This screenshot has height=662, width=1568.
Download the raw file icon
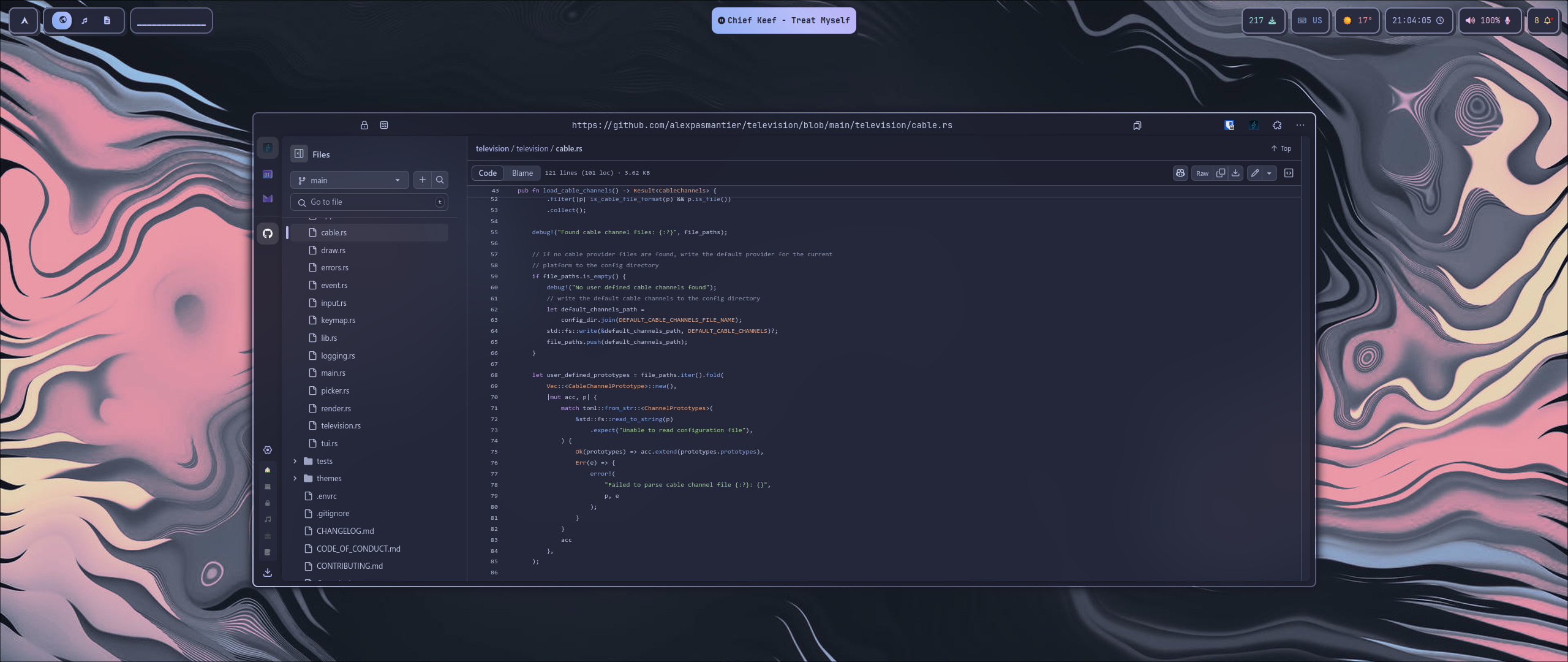coord(1235,173)
